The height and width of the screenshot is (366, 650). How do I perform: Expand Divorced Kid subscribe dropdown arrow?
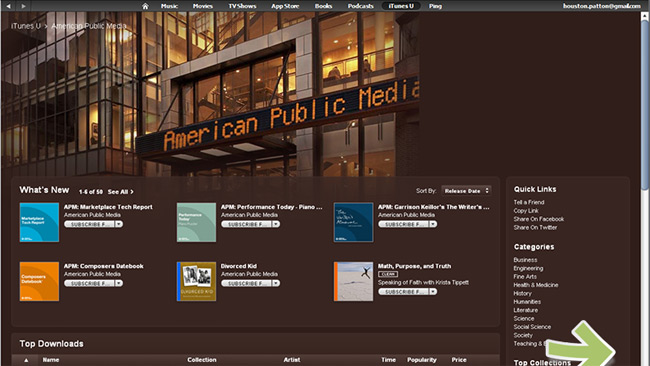tap(276, 284)
